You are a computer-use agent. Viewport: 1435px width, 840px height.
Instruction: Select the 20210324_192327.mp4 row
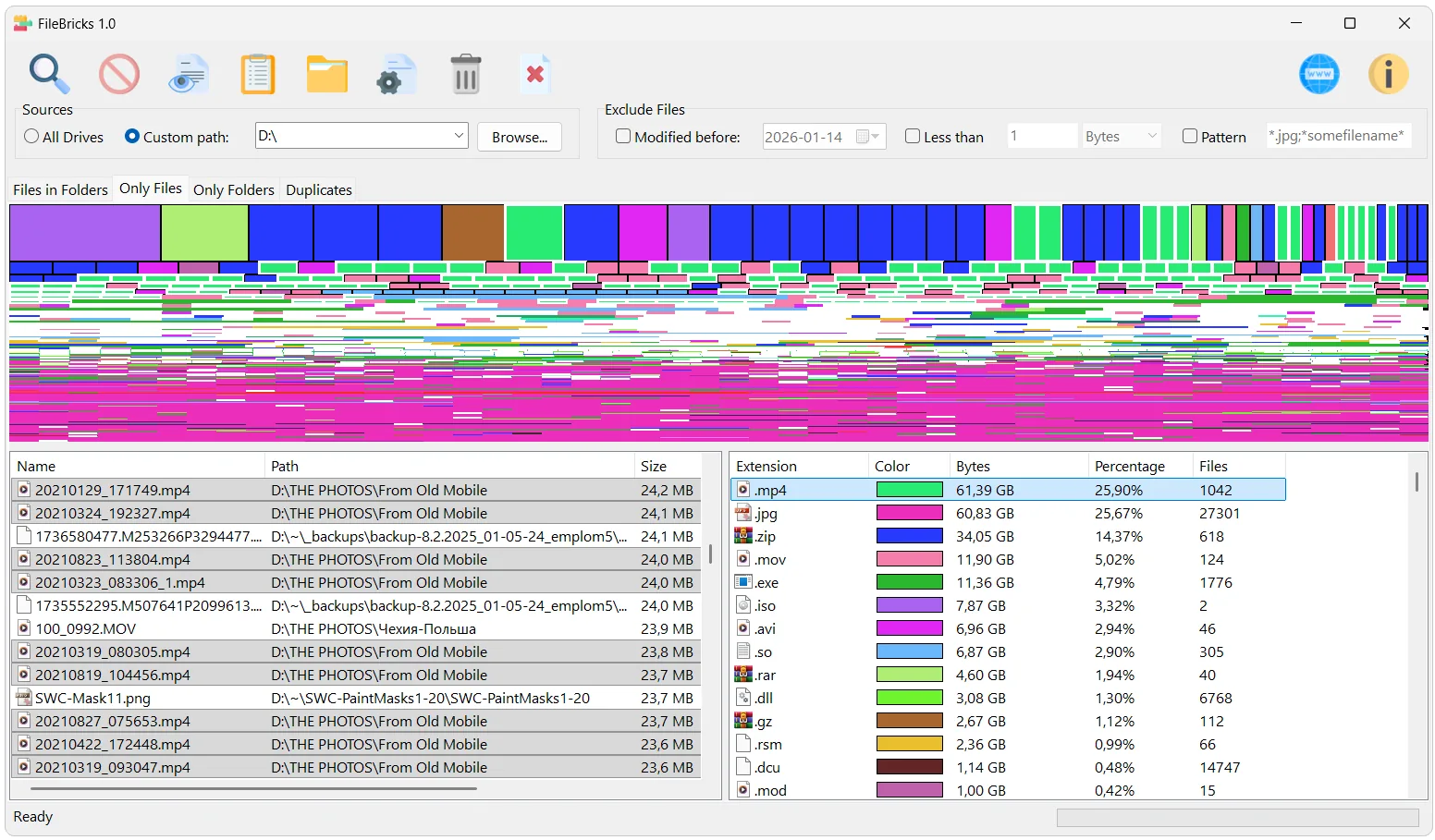tap(356, 513)
